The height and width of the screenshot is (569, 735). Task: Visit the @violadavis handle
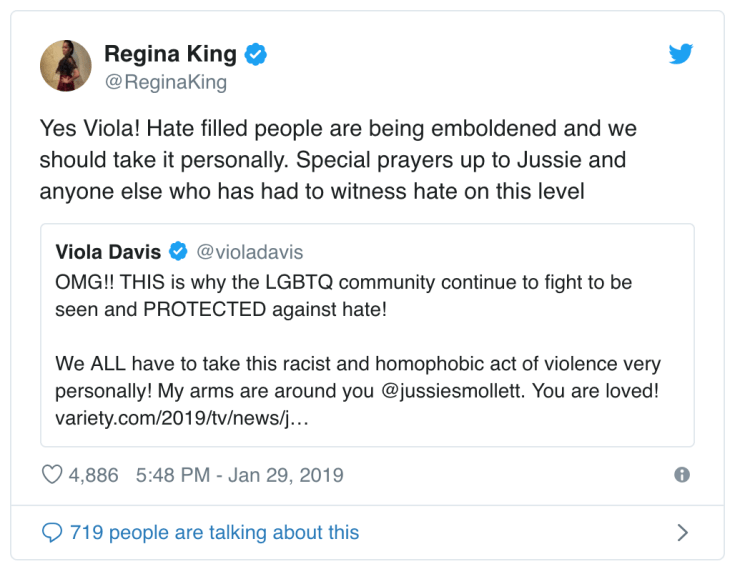coord(250,251)
